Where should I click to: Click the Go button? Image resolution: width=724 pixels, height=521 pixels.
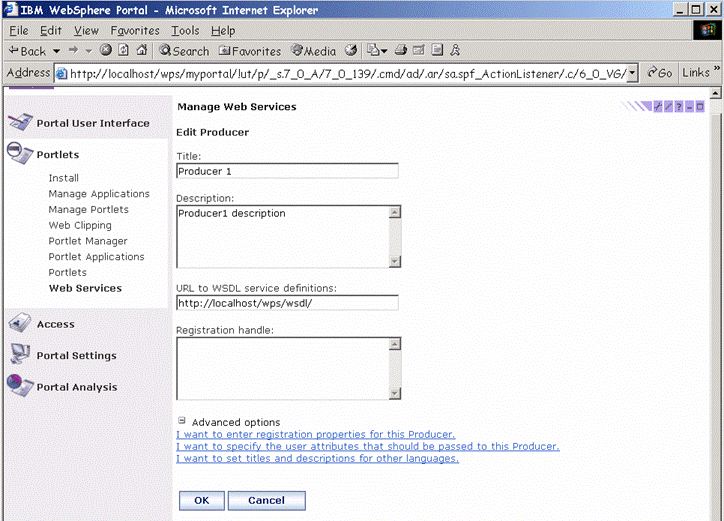pyautogui.click(x=659, y=73)
